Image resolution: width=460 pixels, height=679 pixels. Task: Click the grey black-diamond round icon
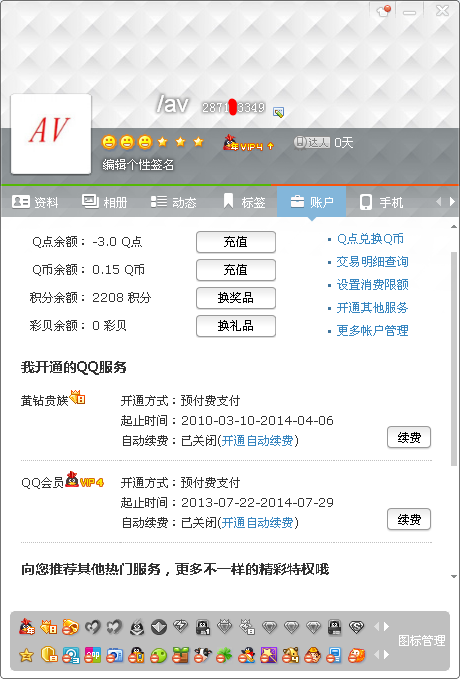(159, 627)
